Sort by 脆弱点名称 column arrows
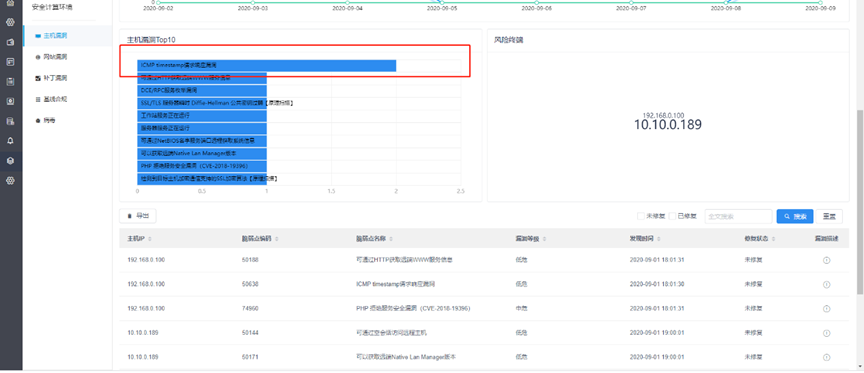The image size is (864, 373). click(x=391, y=239)
